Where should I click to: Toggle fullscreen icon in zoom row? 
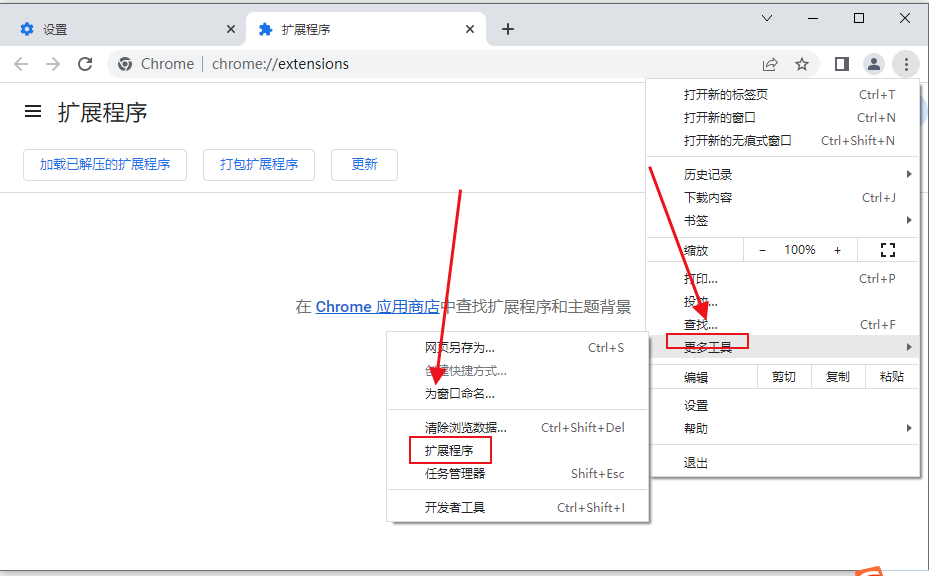point(888,250)
